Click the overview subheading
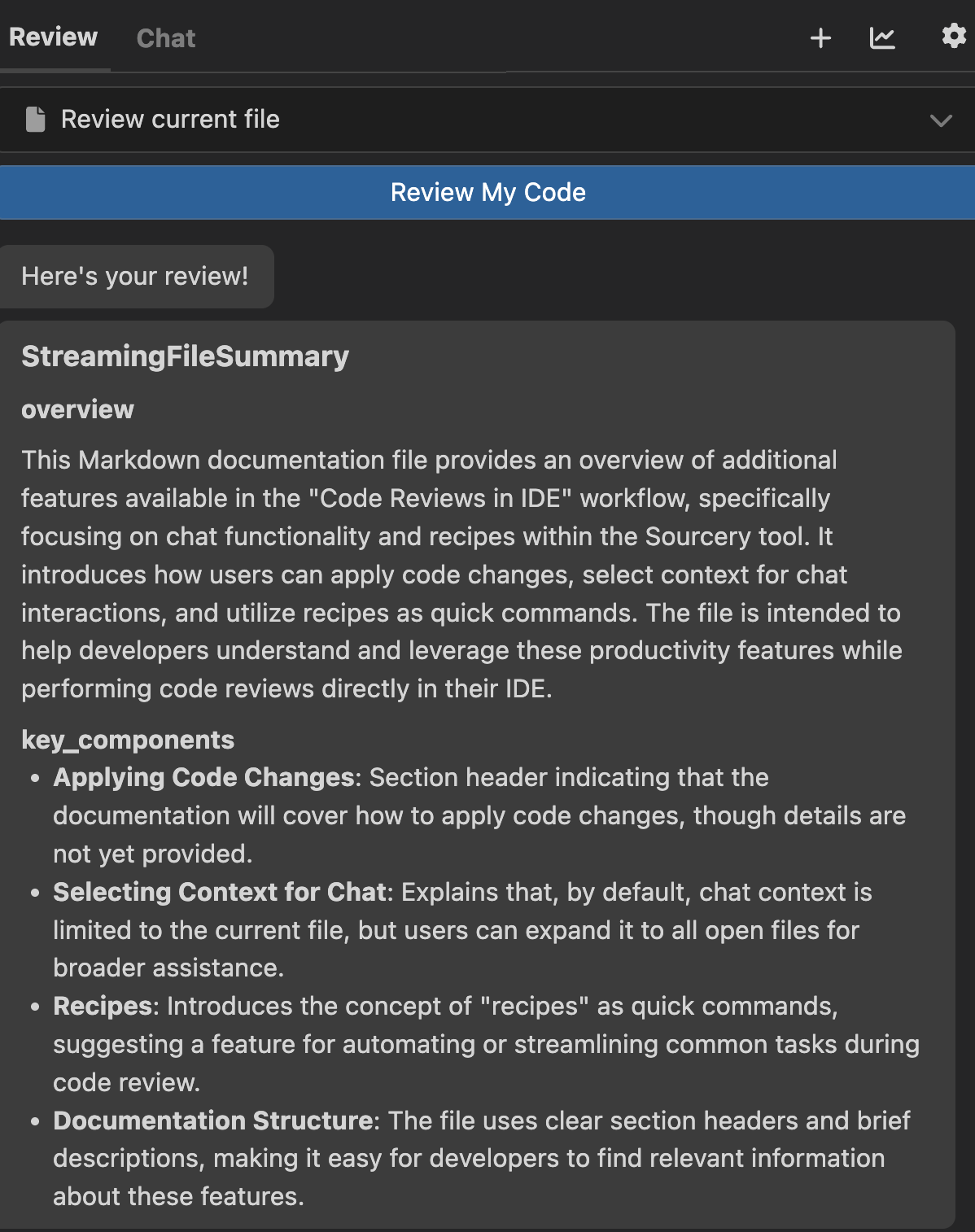 point(77,409)
